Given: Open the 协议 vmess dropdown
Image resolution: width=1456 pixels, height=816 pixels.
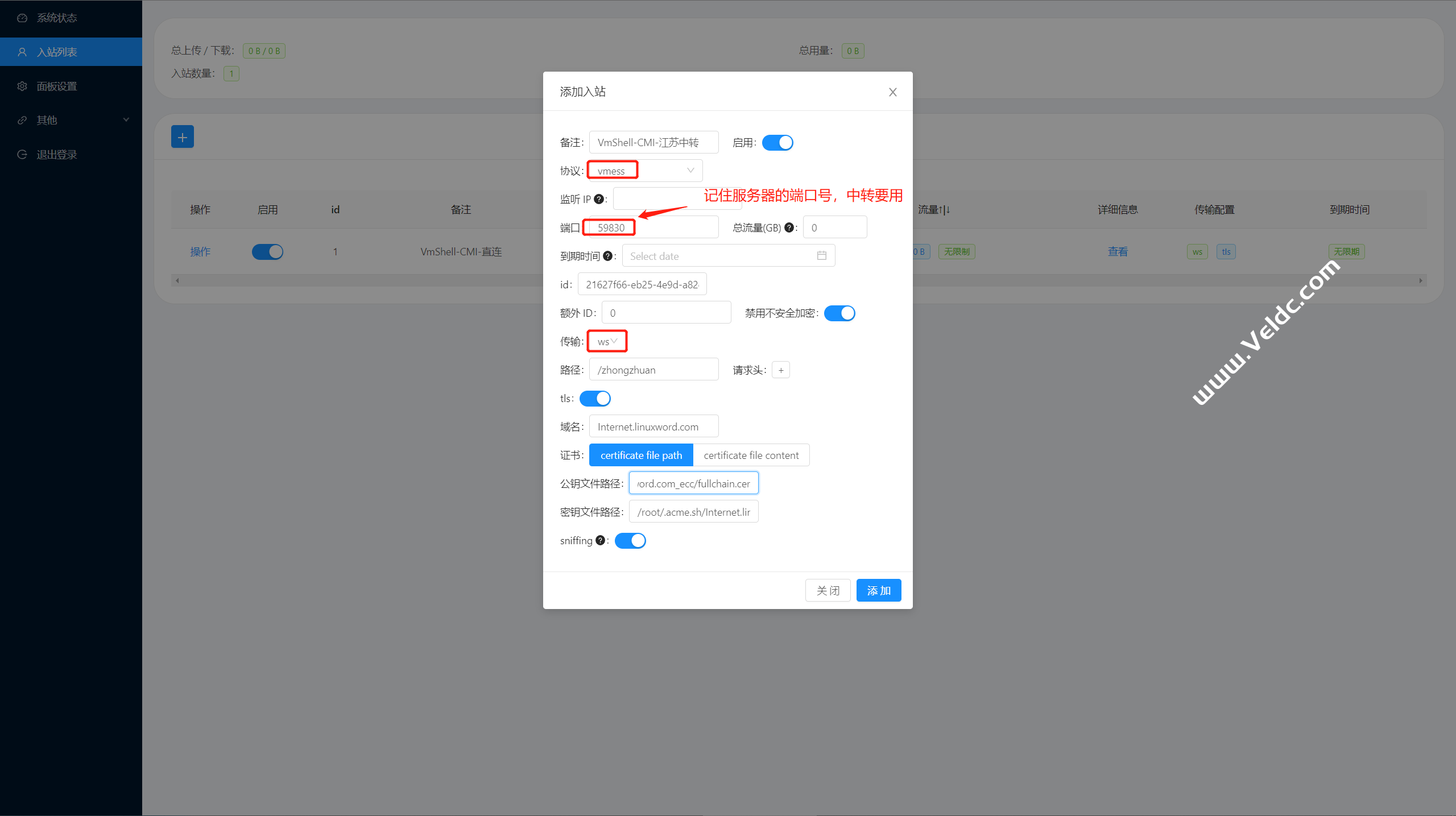Looking at the screenshot, I should [646, 171].
